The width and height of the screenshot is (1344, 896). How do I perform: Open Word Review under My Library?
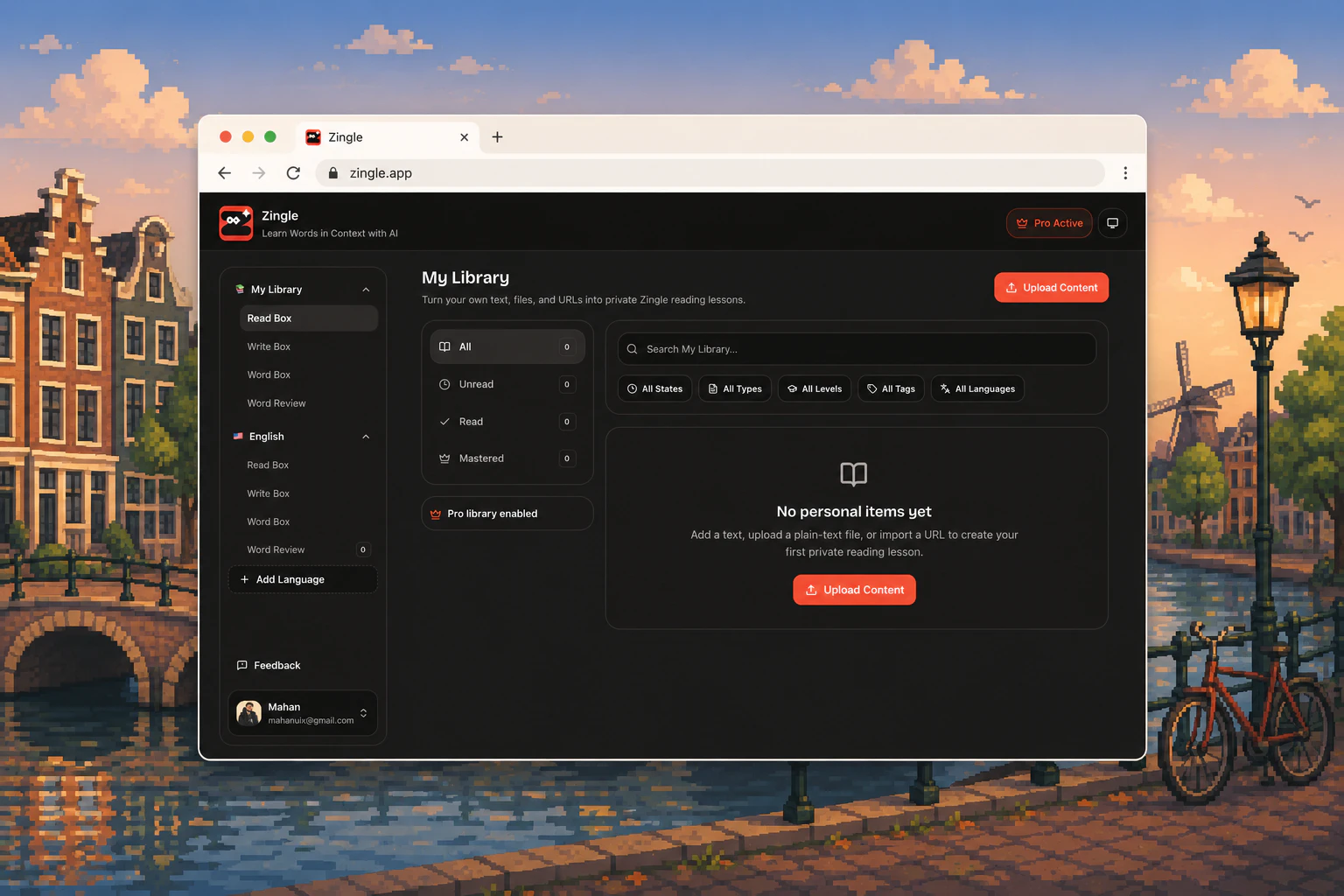(308, 403)
